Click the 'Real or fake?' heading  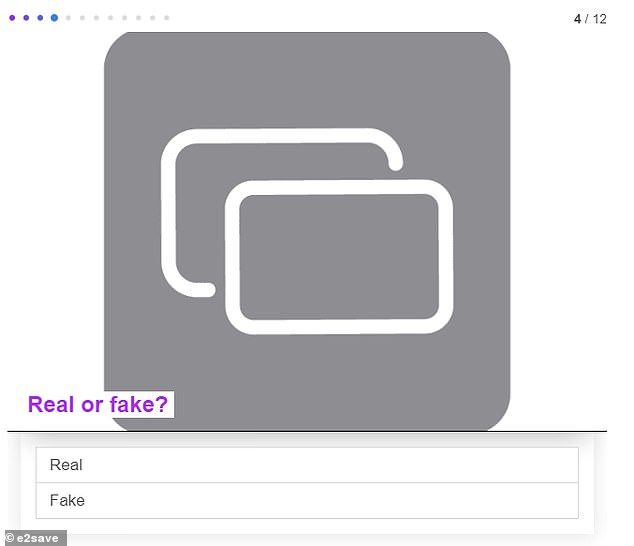[98, 404]
